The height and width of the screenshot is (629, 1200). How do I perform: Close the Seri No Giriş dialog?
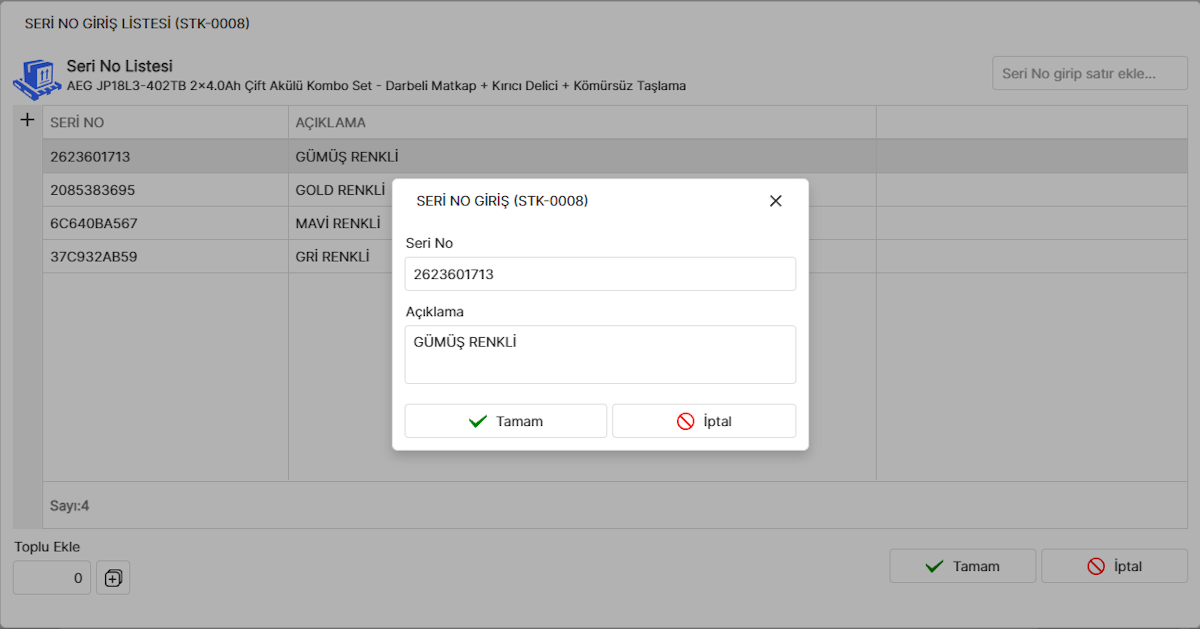point(775,201)
